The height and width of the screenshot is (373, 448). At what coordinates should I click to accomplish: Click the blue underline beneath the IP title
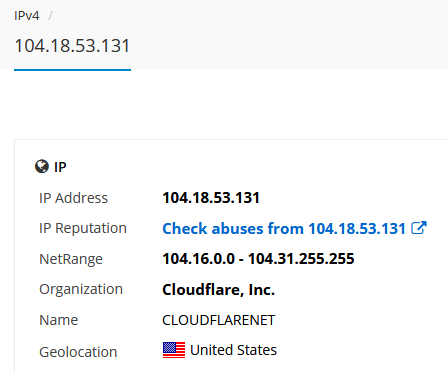[x=72, y=70]
